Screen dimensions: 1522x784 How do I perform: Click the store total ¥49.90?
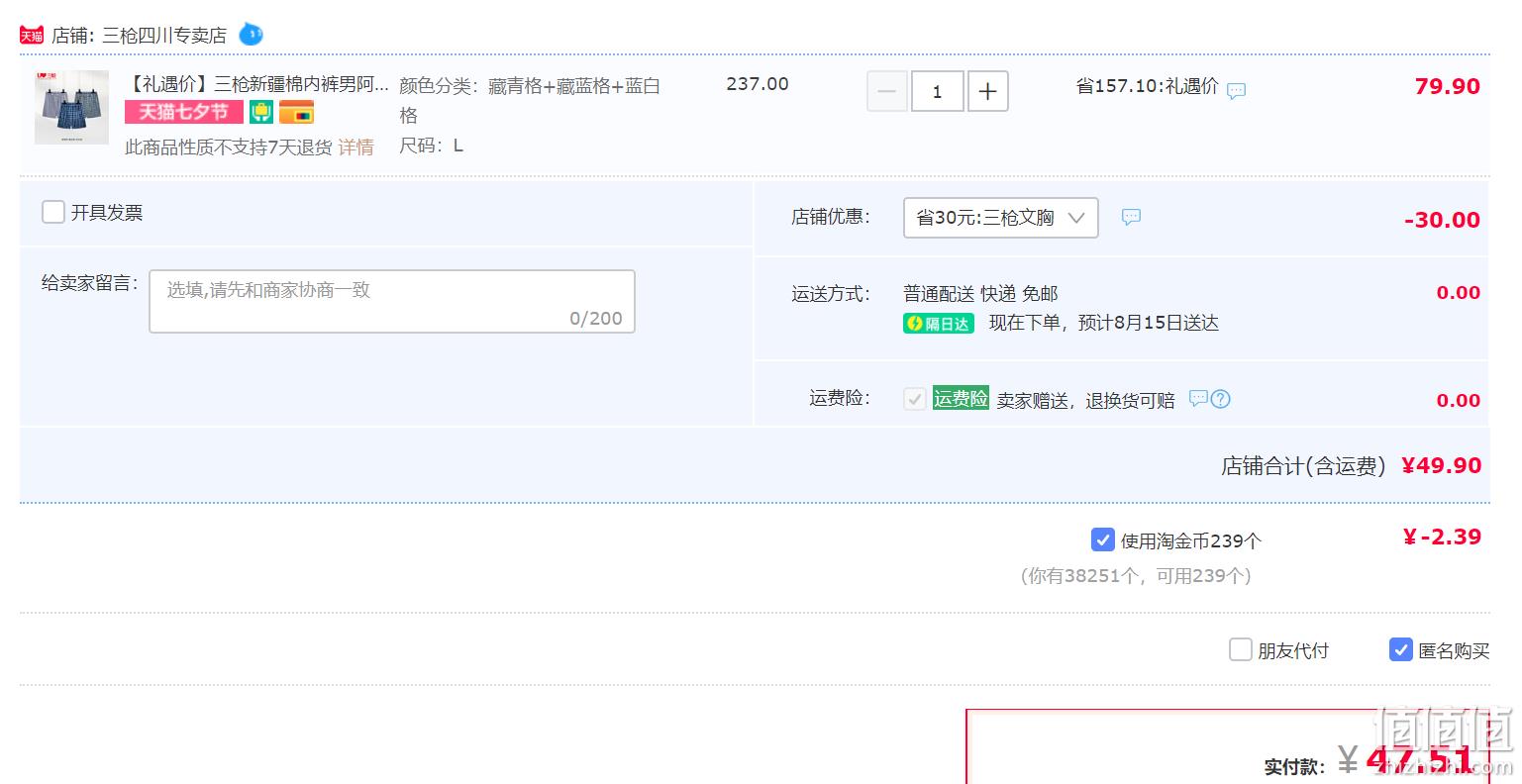tap(1441, 465)
